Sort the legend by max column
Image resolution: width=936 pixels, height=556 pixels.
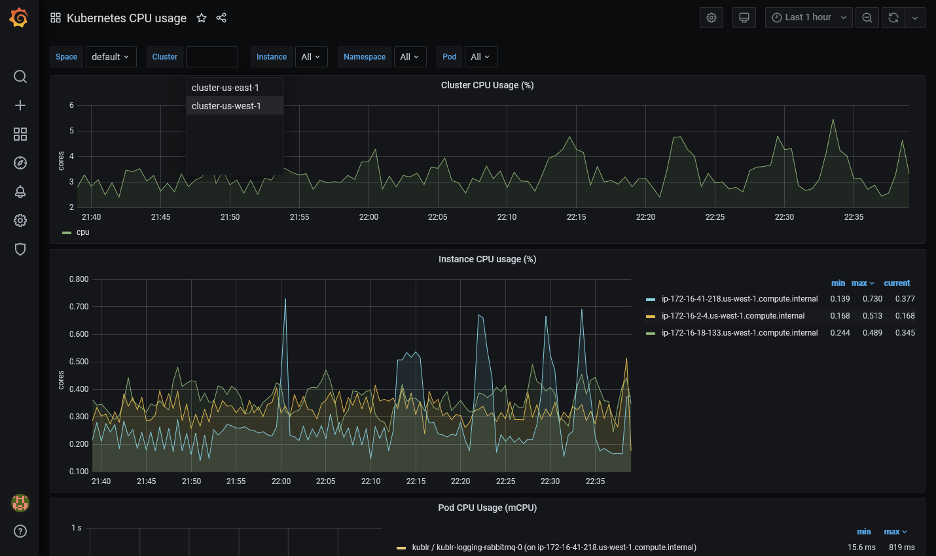coord(861,283)
